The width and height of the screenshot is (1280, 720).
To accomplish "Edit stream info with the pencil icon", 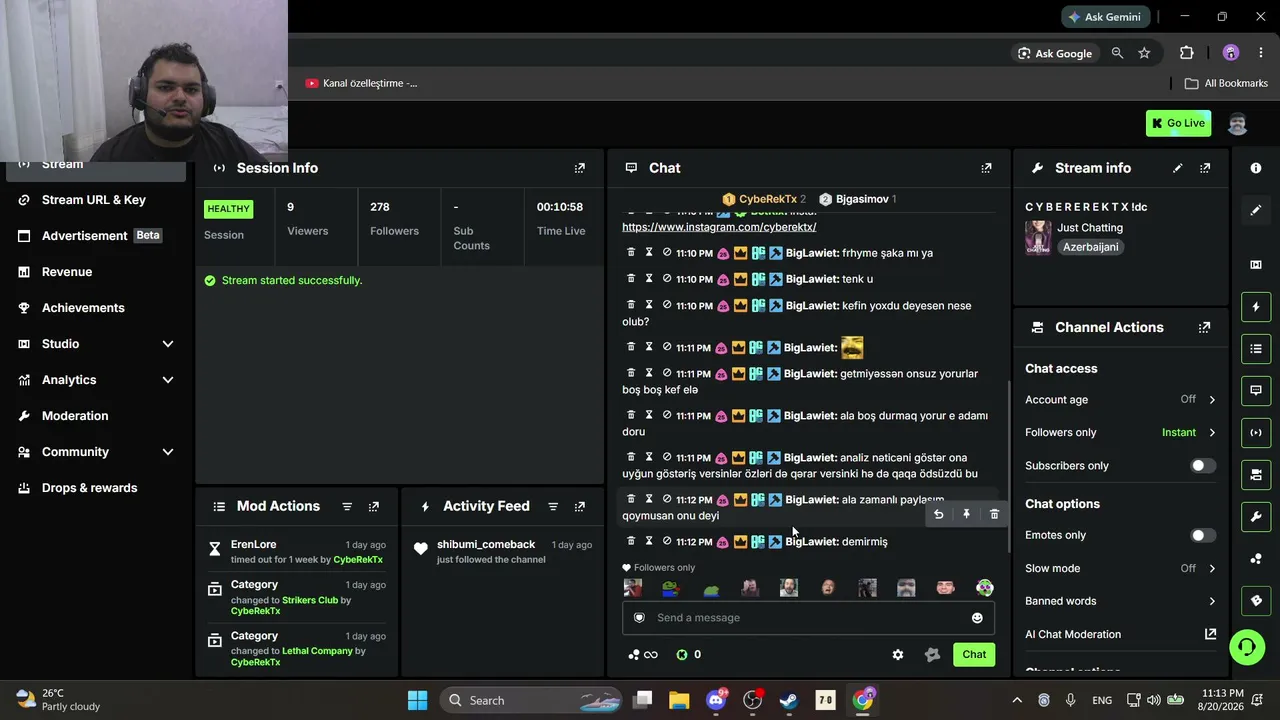I will pos(1178,168).
